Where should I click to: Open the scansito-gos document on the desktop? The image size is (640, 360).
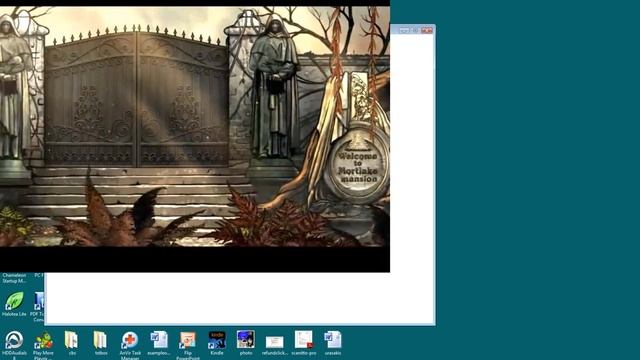(x=304, y=343)
